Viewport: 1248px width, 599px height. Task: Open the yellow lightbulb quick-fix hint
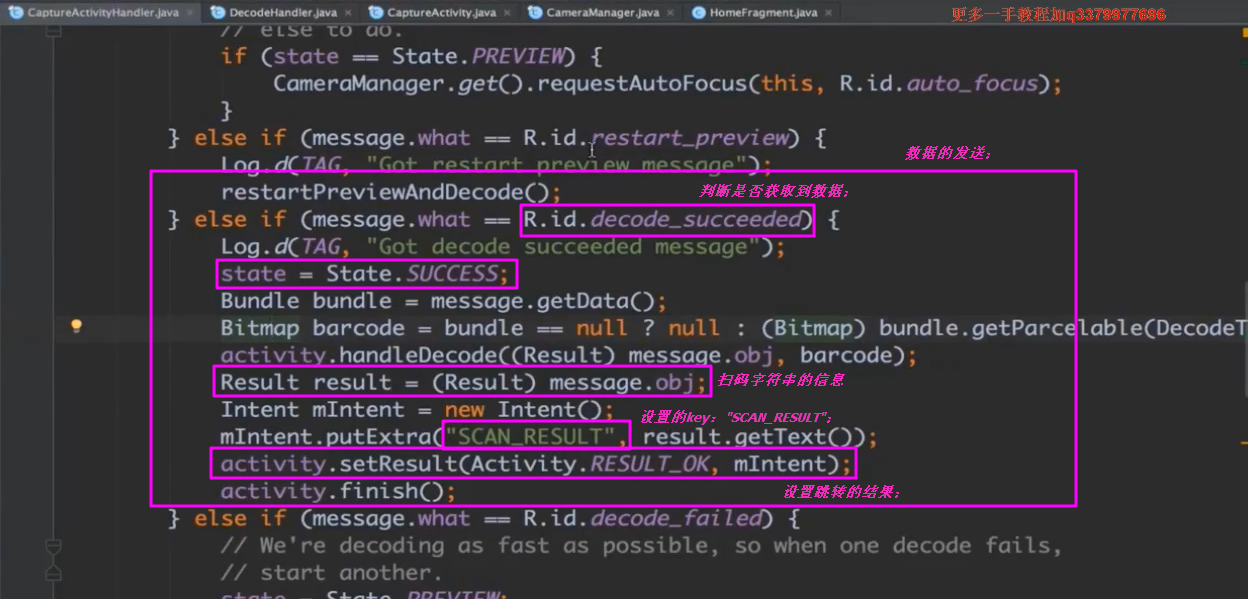pos(75,326)
